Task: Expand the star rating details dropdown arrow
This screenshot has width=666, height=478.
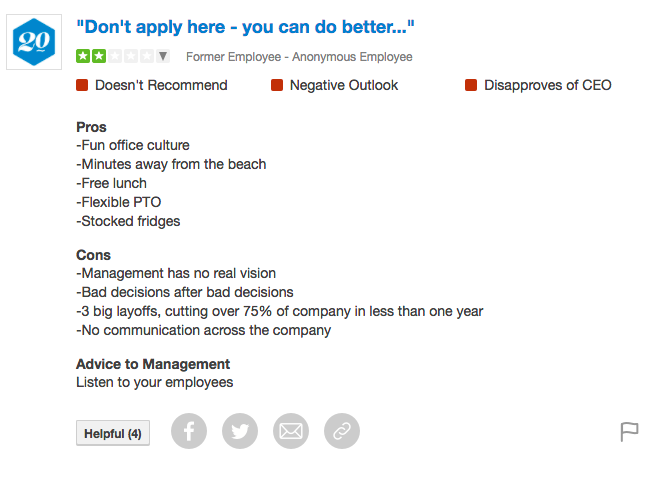Action: pyautogui.click(x=163, y=56)
